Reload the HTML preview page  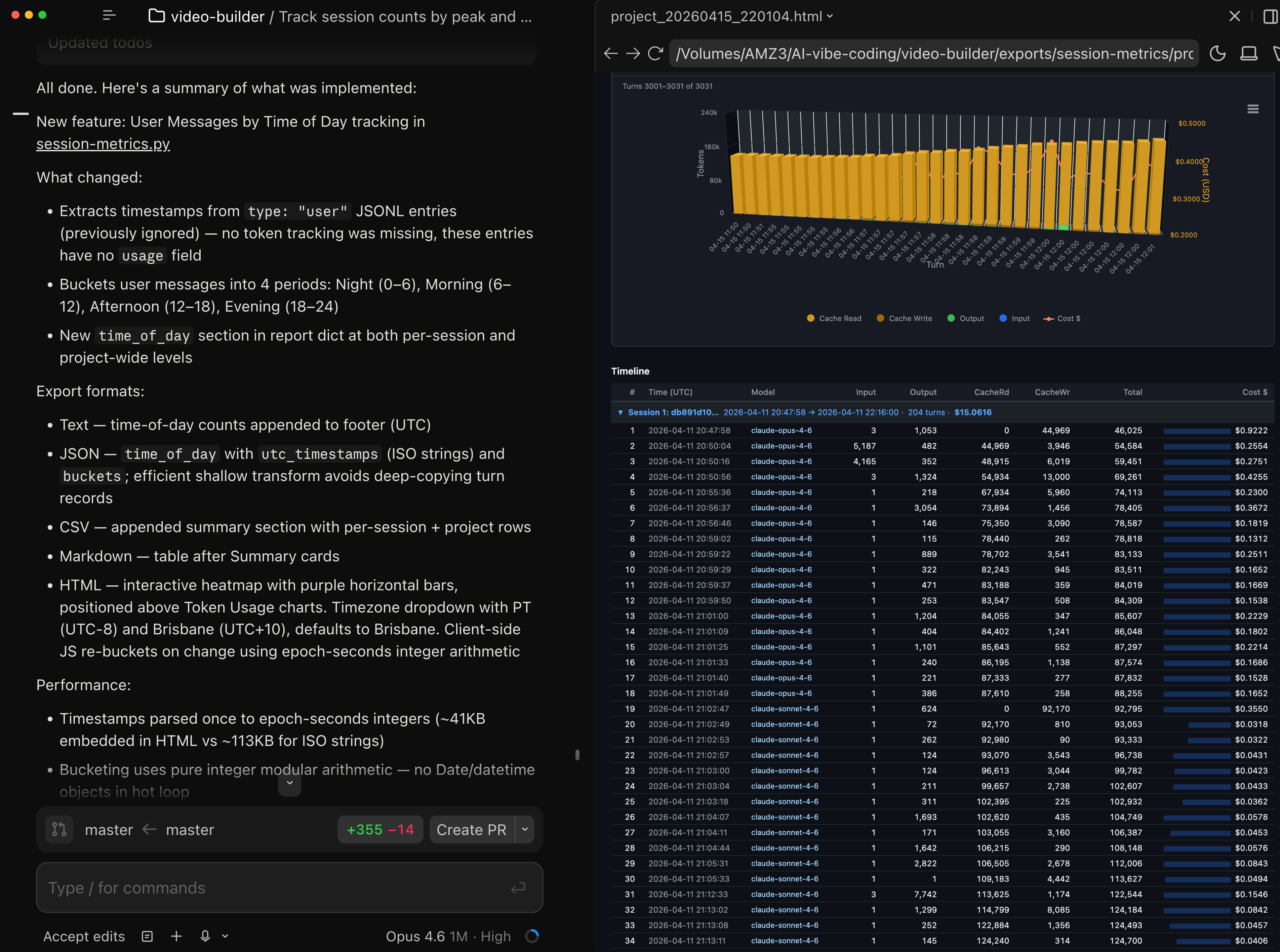655,53
